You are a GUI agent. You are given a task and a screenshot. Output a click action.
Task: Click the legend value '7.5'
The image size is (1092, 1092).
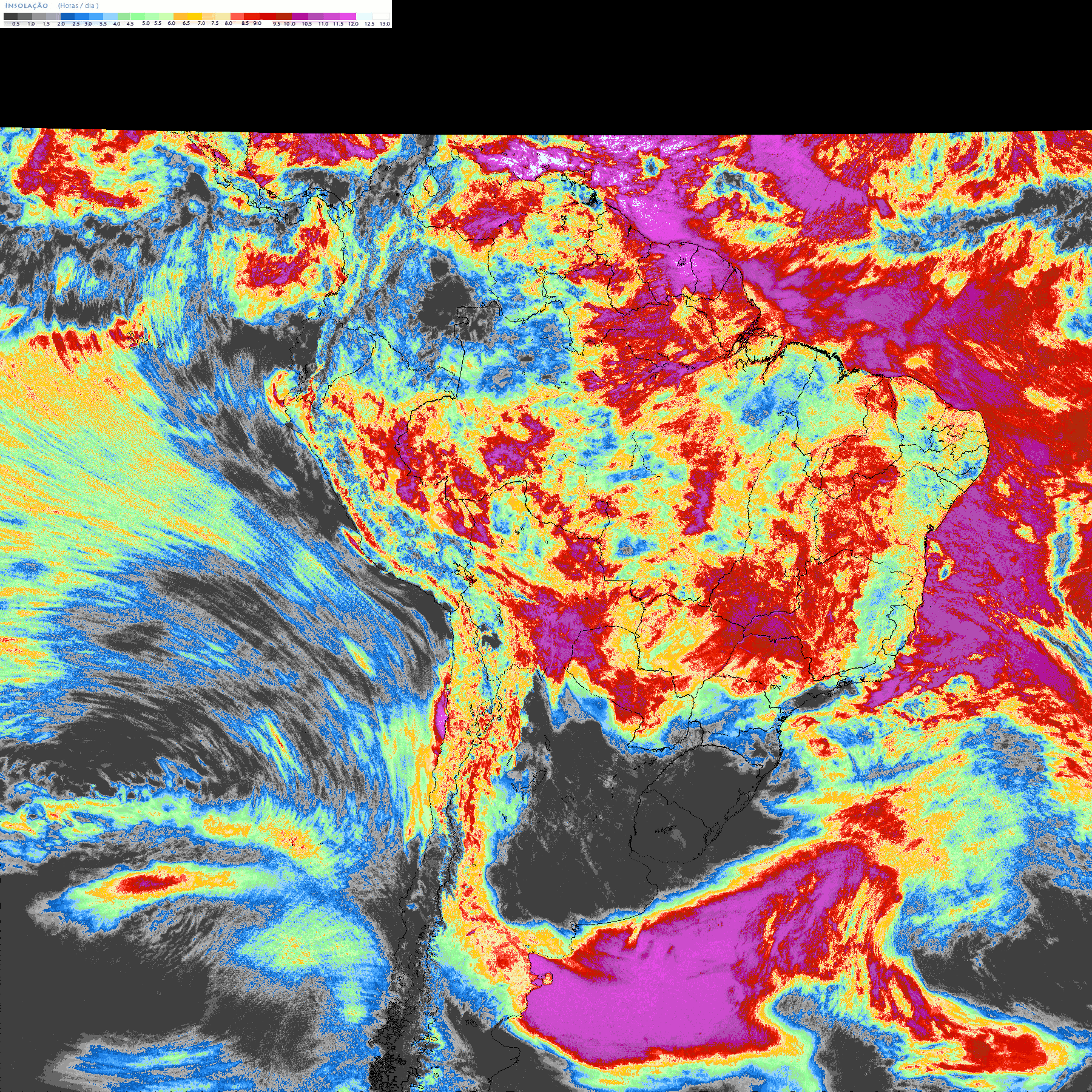215,23
